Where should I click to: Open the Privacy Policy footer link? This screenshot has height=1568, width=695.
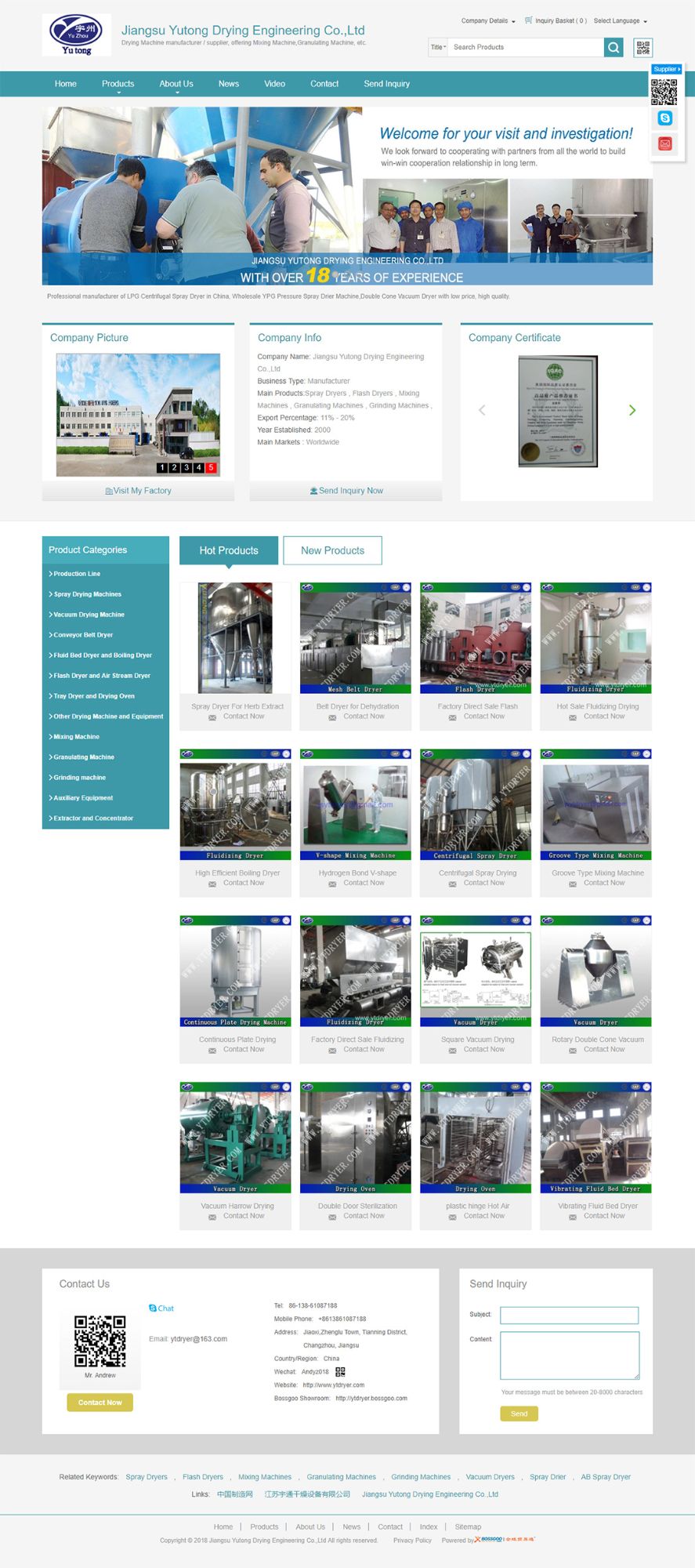(412, 1540)
